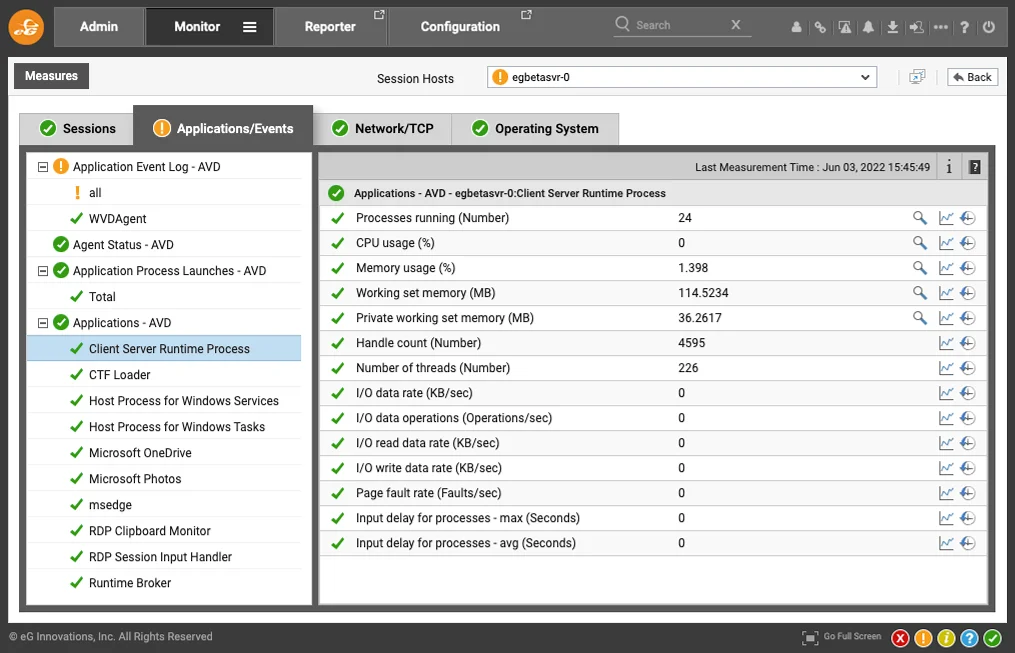The width and height of the screenshot is (1015, 653).
Task: Open the Session Hosts dropdown
Action: tap(682, 77)
